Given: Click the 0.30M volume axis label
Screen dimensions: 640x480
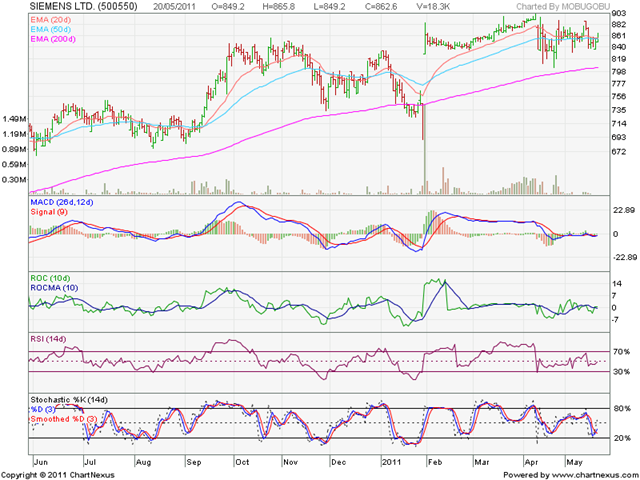Looking at the screenshot, I should click(14, 180).
